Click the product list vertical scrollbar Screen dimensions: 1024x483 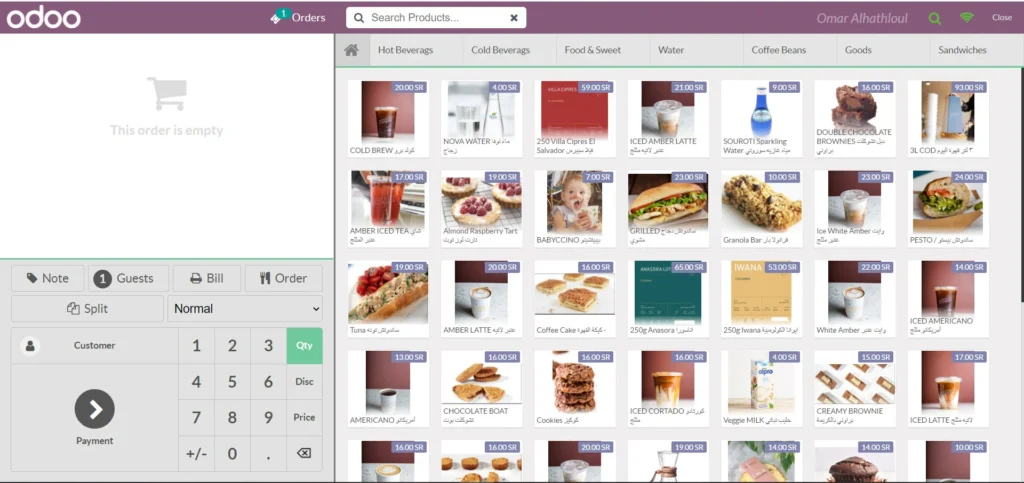[1020, 200]
